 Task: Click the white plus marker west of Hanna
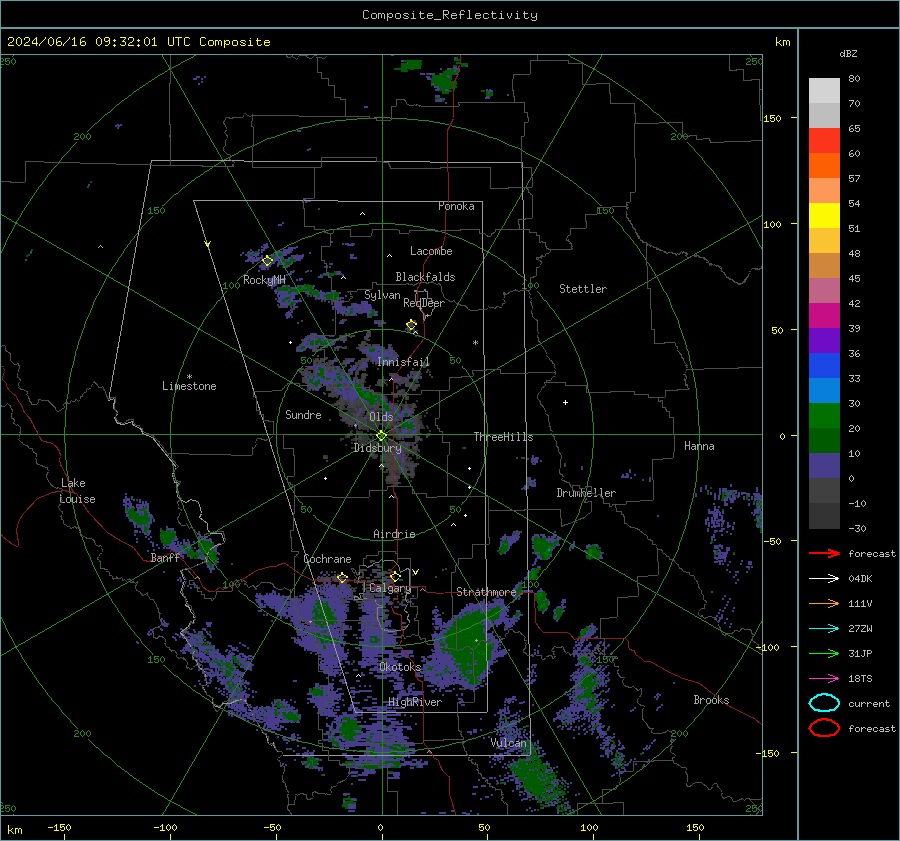[565, 402]
